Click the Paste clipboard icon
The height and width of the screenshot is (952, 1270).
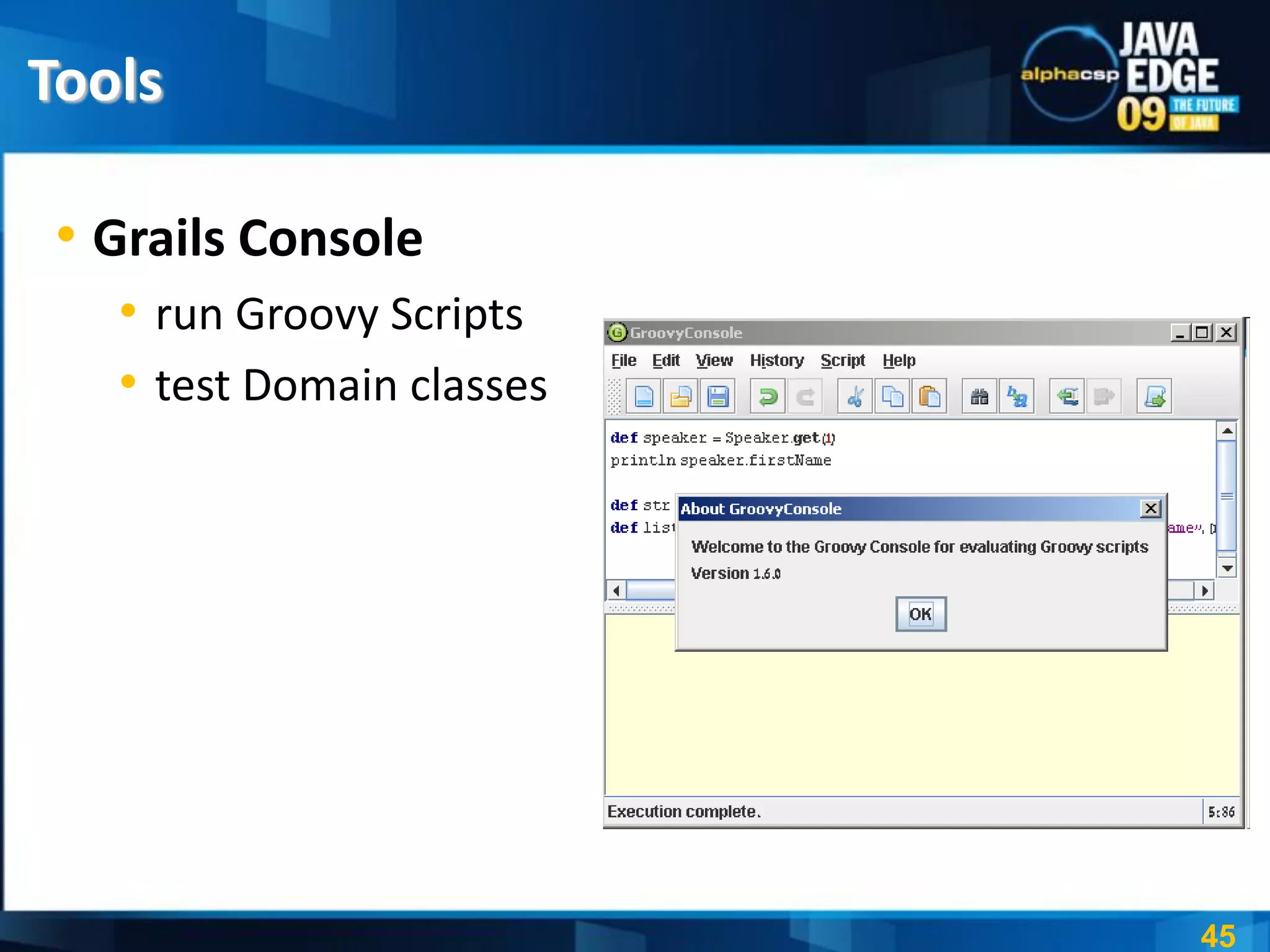pos(930,396)
